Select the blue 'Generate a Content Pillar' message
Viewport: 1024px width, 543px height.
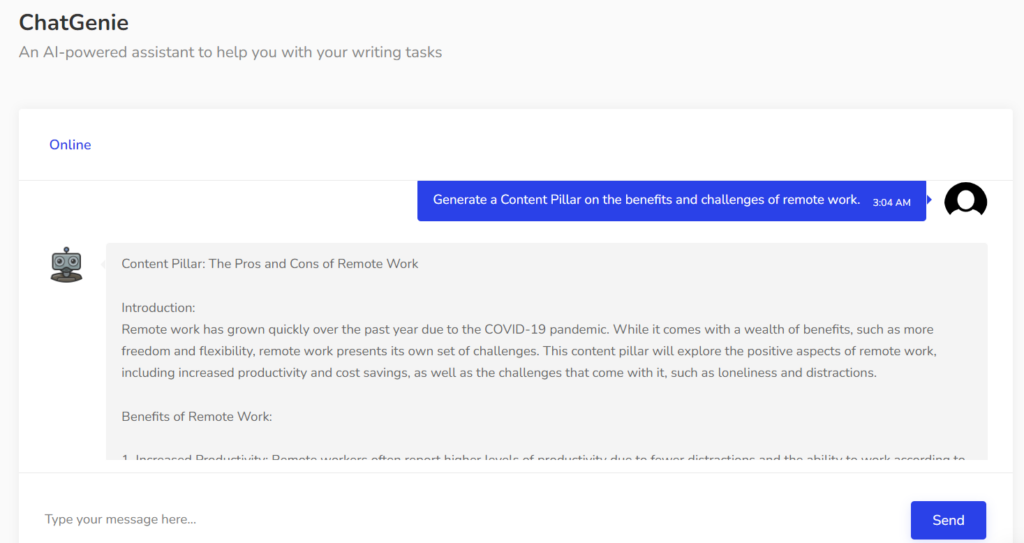coord(646,200)
